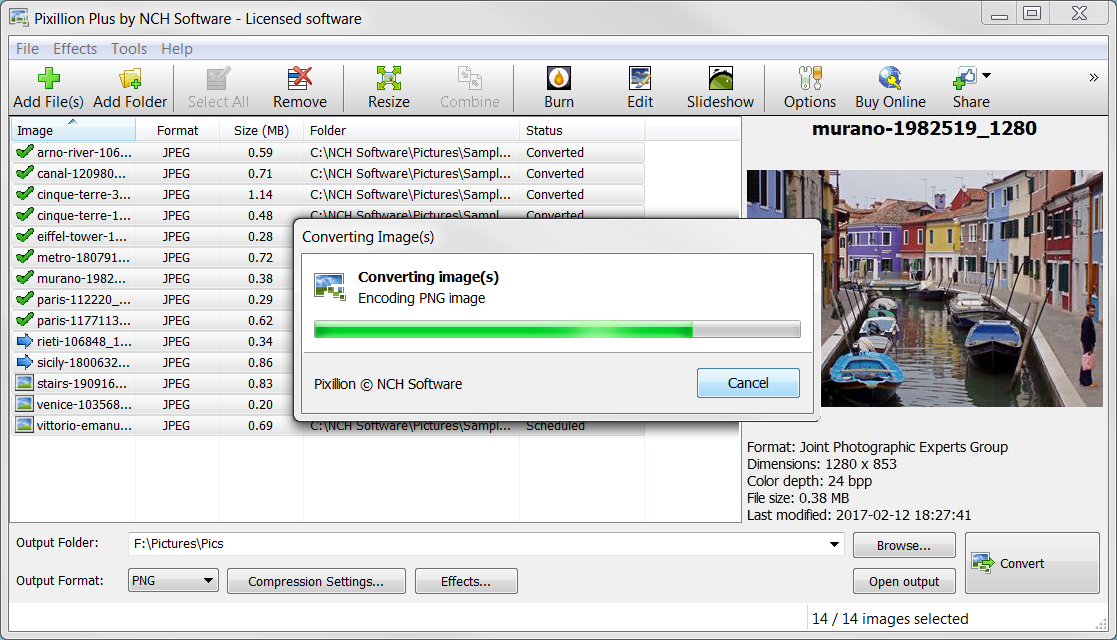Select the paris-1177113... file row
Image resolution: width=1117 pixels, height=640 pixels.
(153, 320)
